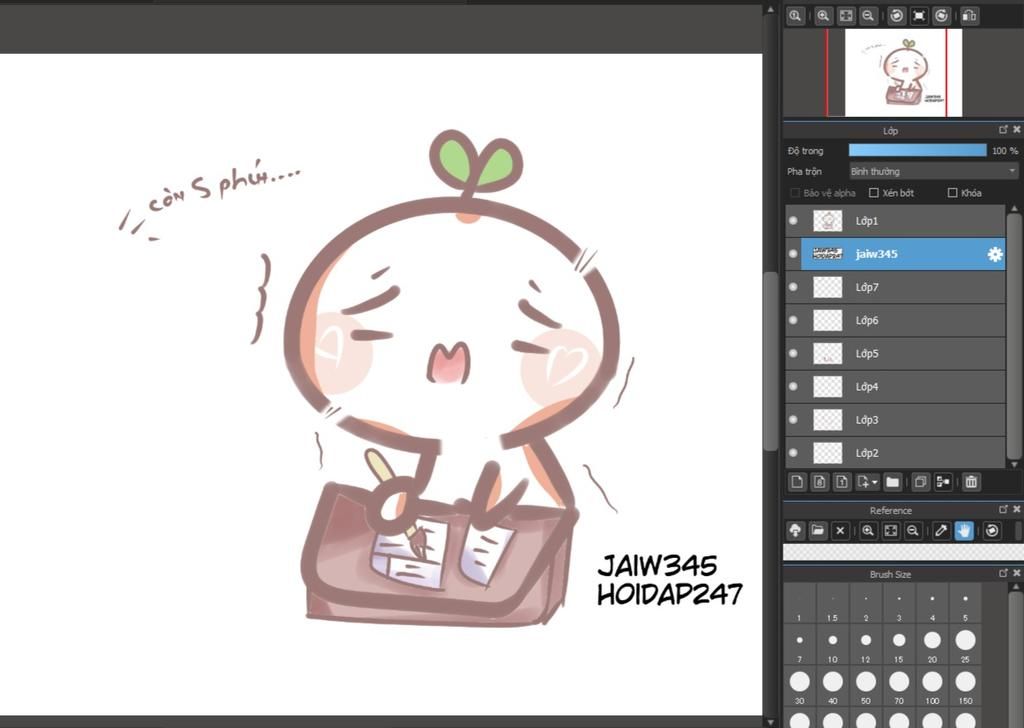The height and width of the screenshot is (728, 1024).
Task: Zoom in using the navigator toolbar
Action: 823,16
